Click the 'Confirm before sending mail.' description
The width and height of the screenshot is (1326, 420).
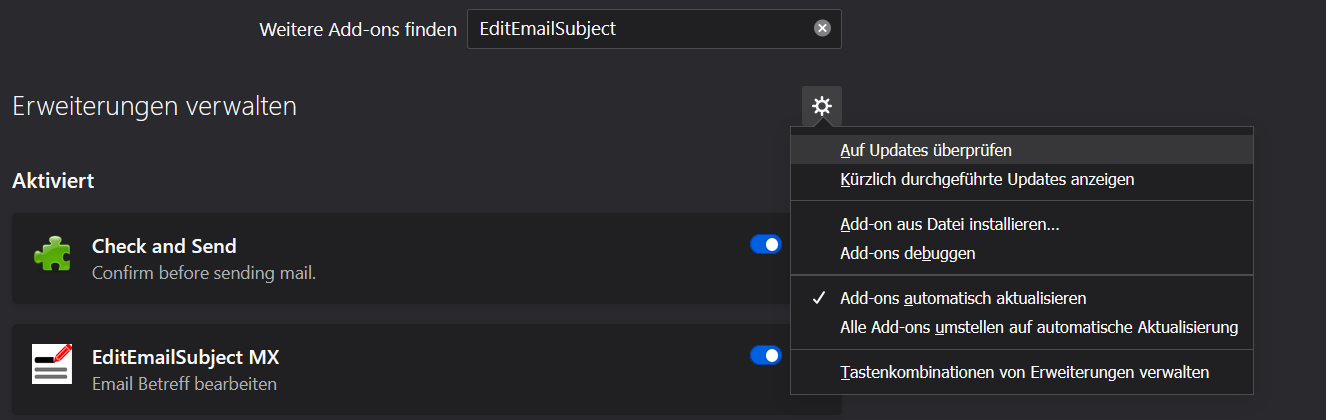[x=203, y=272]
